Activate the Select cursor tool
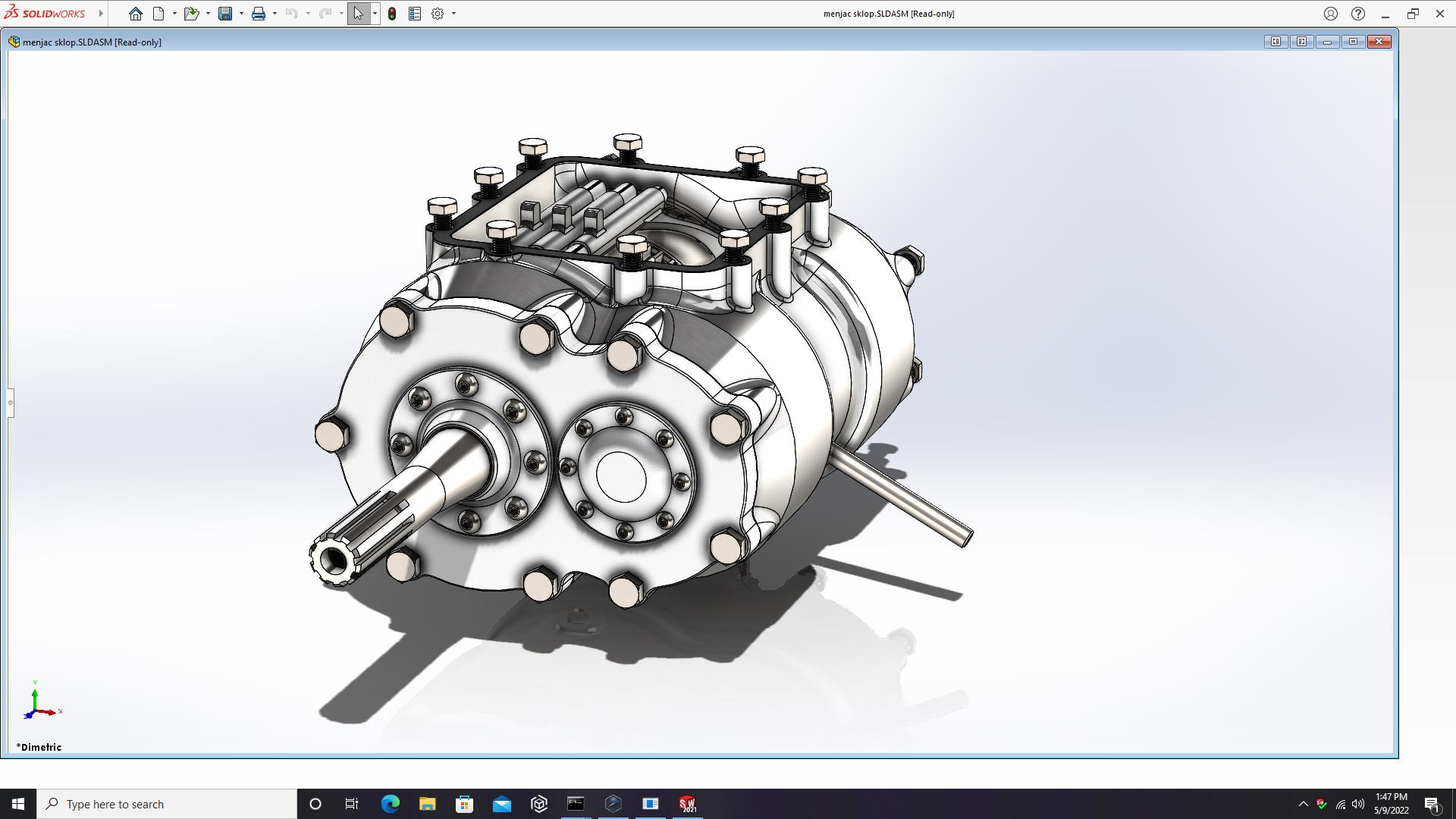Viewport: 1456px width, 819px height. (358, 14)
